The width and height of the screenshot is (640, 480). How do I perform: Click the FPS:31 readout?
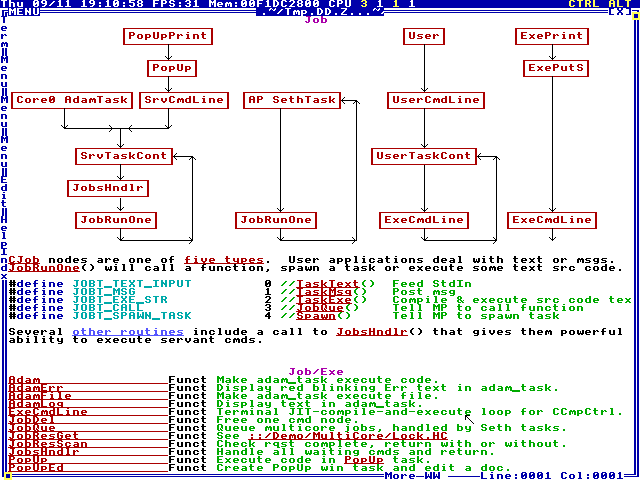pyautogui.click(x=176, y=4)
